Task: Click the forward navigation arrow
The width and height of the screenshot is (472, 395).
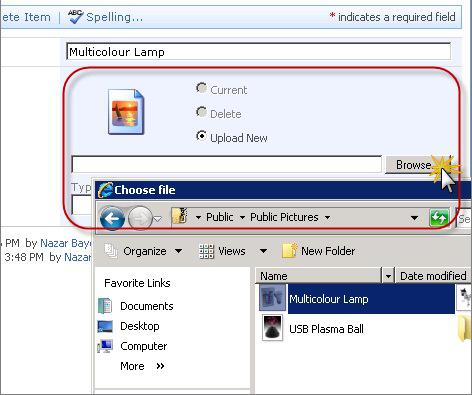Action: [x=140, y=218]
